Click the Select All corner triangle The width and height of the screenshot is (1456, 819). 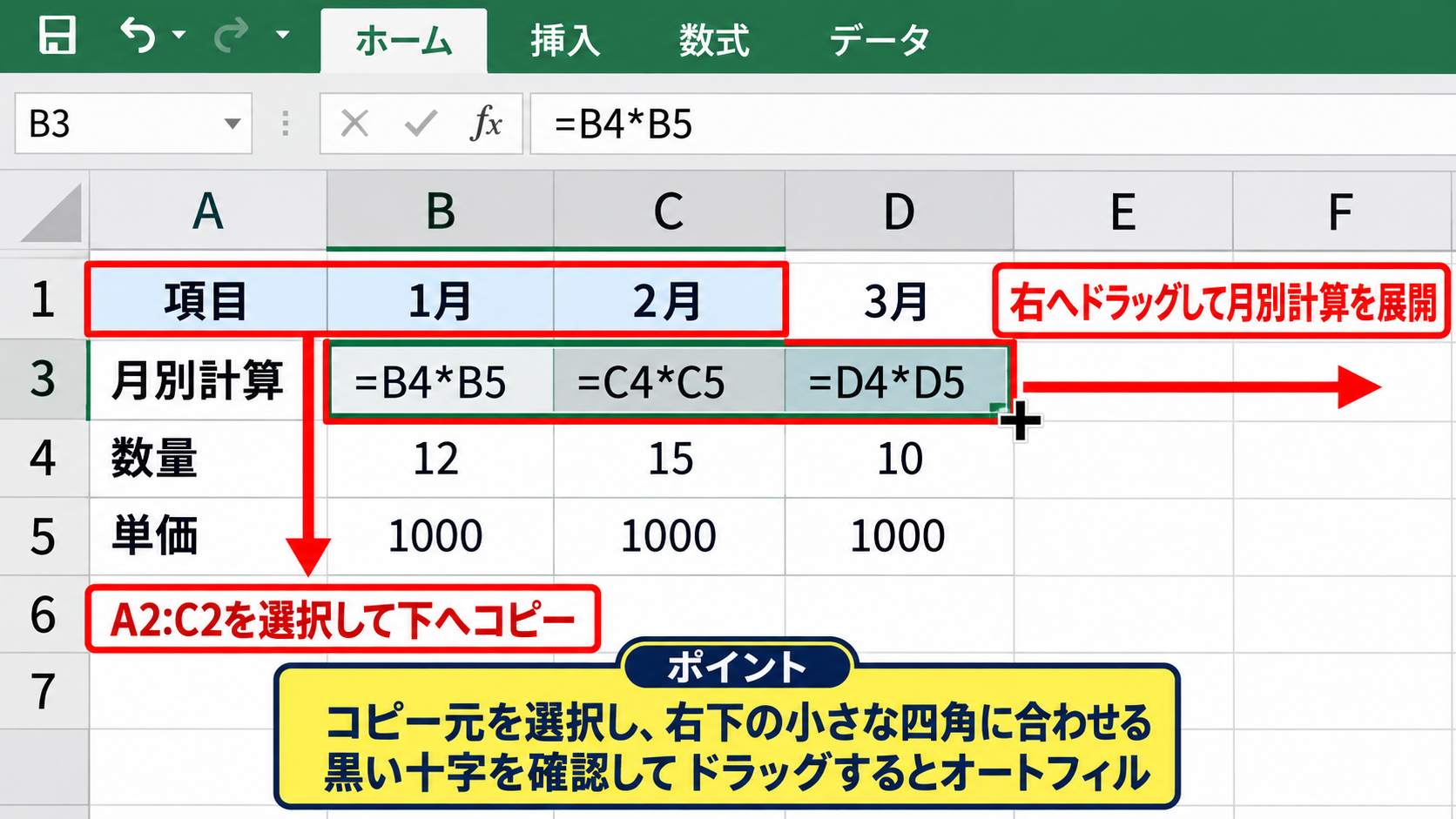click(52, 211)
